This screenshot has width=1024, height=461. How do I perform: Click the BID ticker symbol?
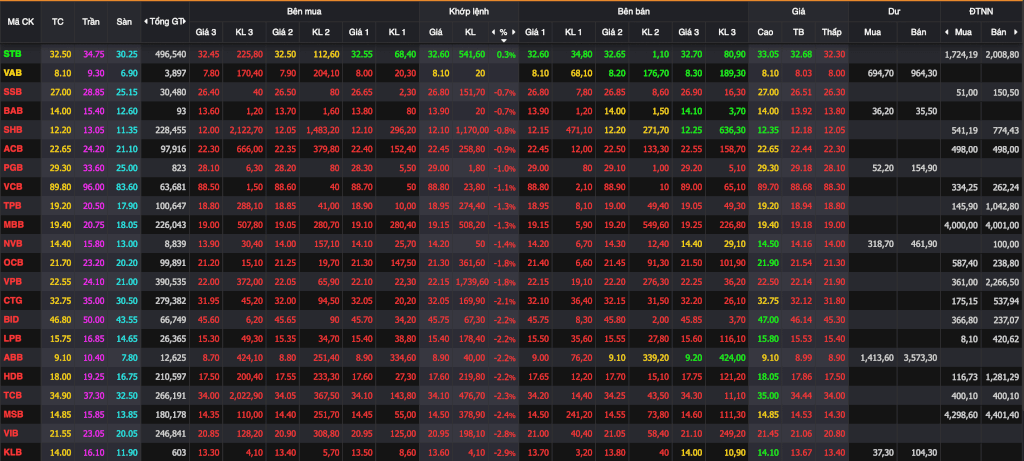(x=10, y=319)
